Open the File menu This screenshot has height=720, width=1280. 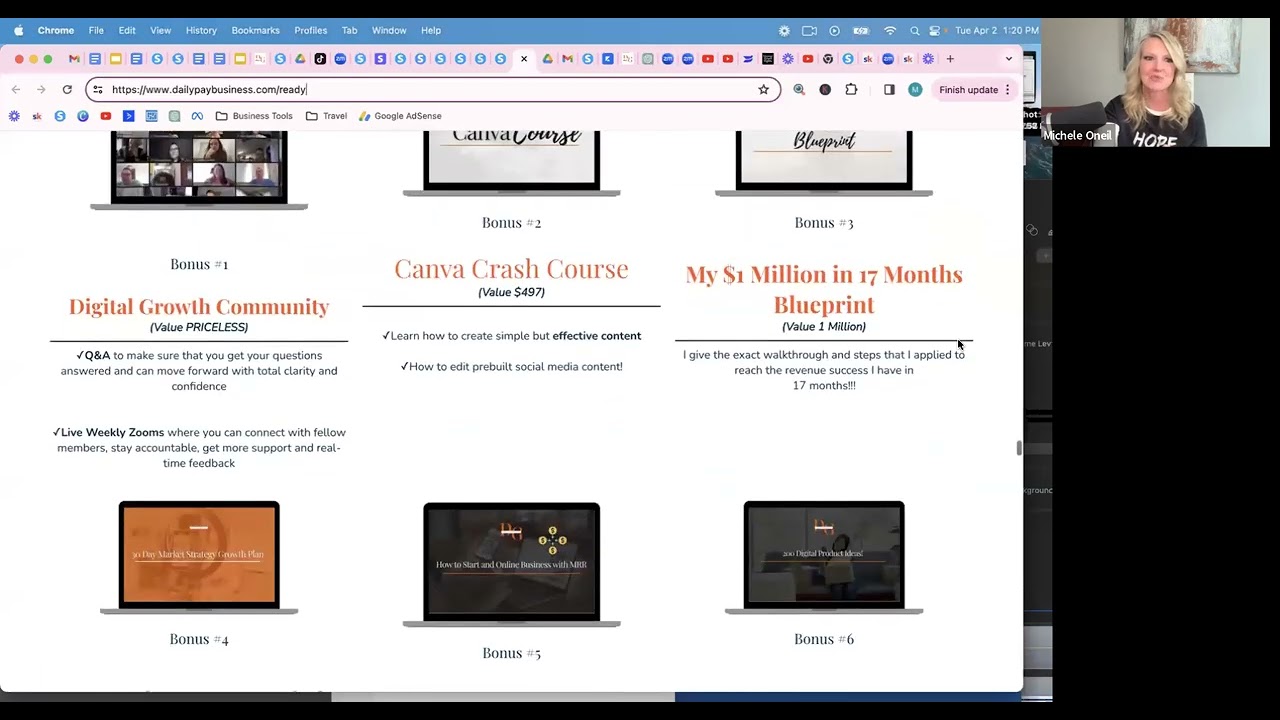96,30
